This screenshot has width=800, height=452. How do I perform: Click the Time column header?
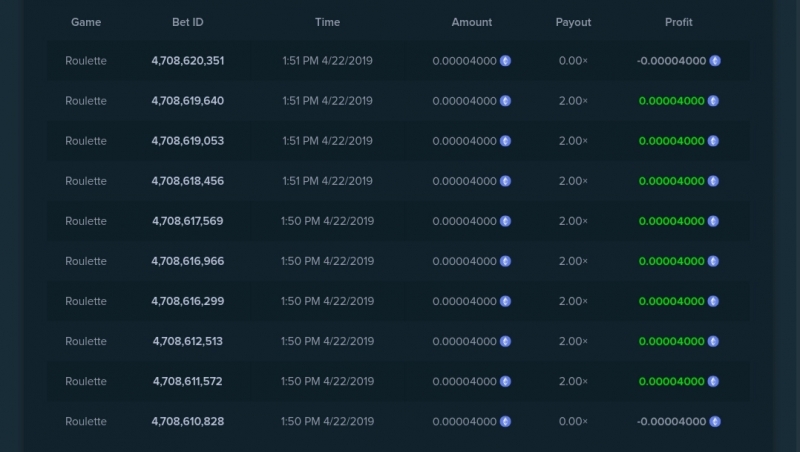[x=328, y=22]
